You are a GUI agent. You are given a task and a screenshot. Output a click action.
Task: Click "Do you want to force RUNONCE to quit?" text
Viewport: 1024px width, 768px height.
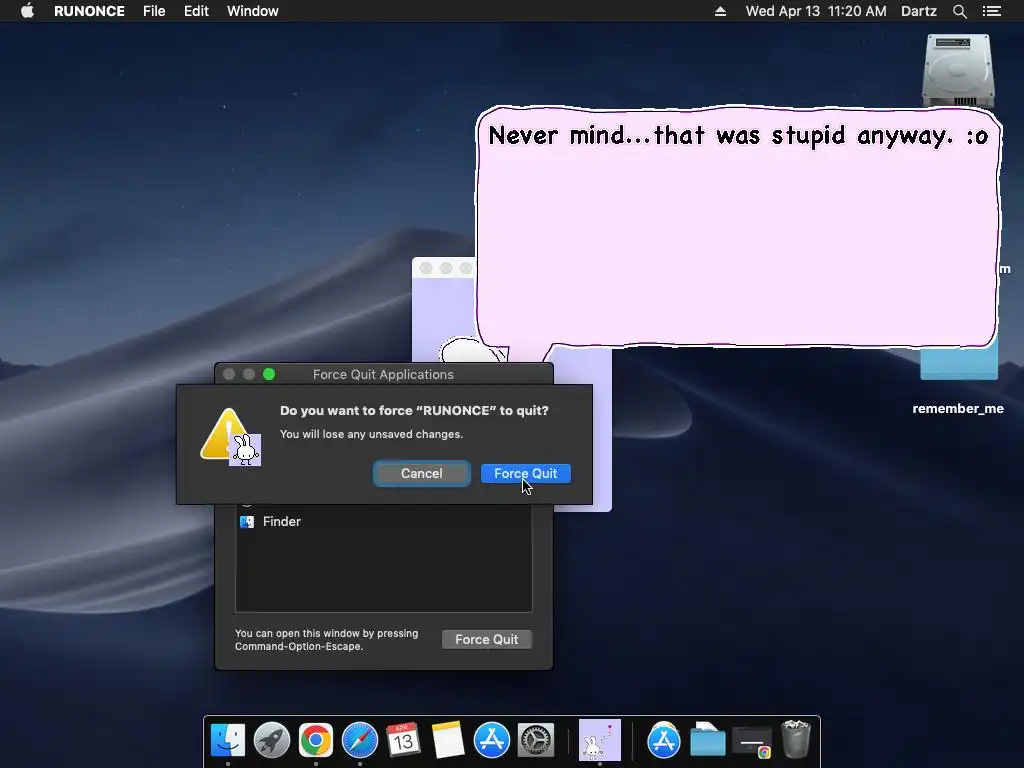[x=414, y=410]
